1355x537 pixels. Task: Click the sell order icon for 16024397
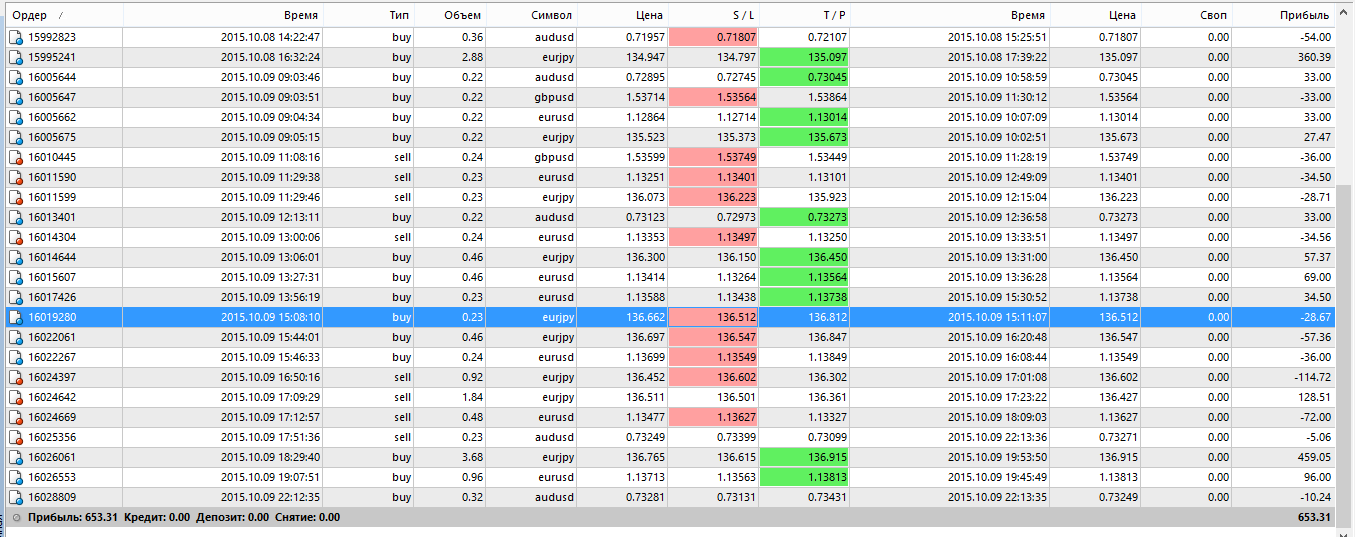pyautogui.click(x=15, y=377)
